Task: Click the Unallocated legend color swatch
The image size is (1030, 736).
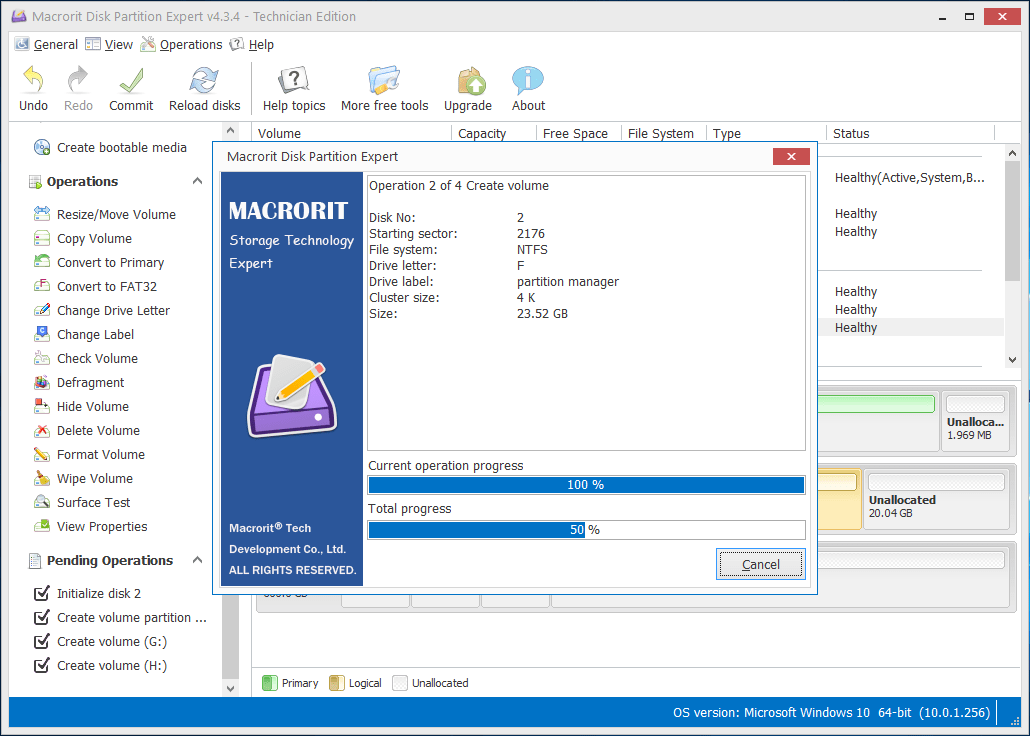Action: coord(399,683)
